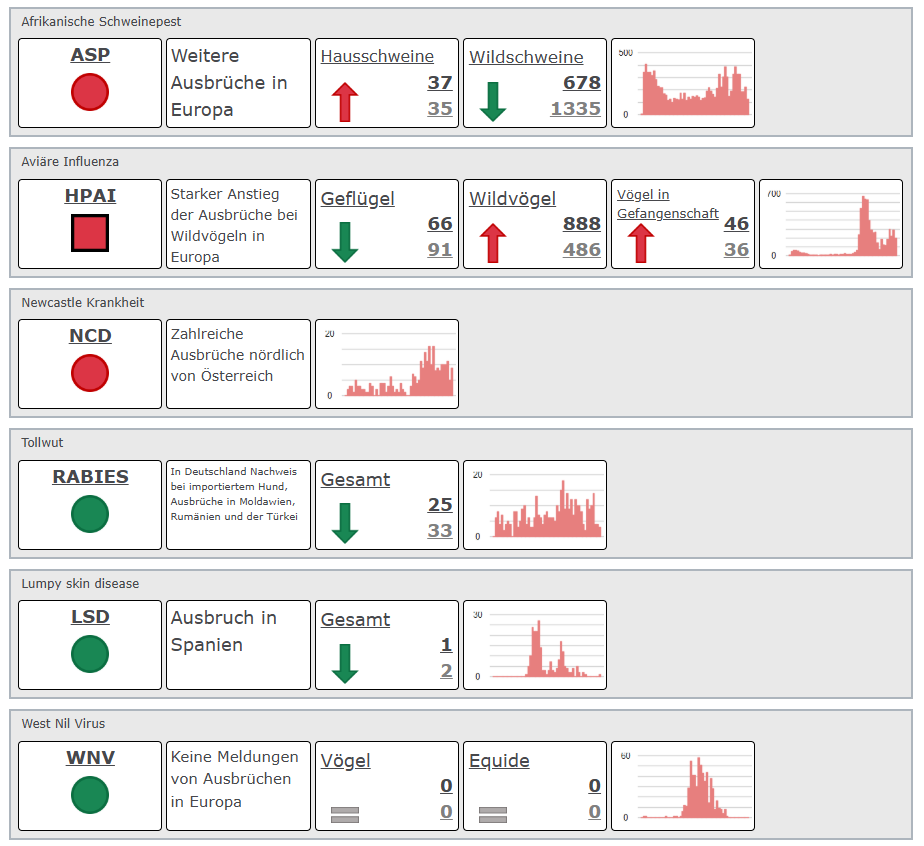Click the red circle status icon under NCD
Screen dimensions: 924x846
tap(90, 373)
